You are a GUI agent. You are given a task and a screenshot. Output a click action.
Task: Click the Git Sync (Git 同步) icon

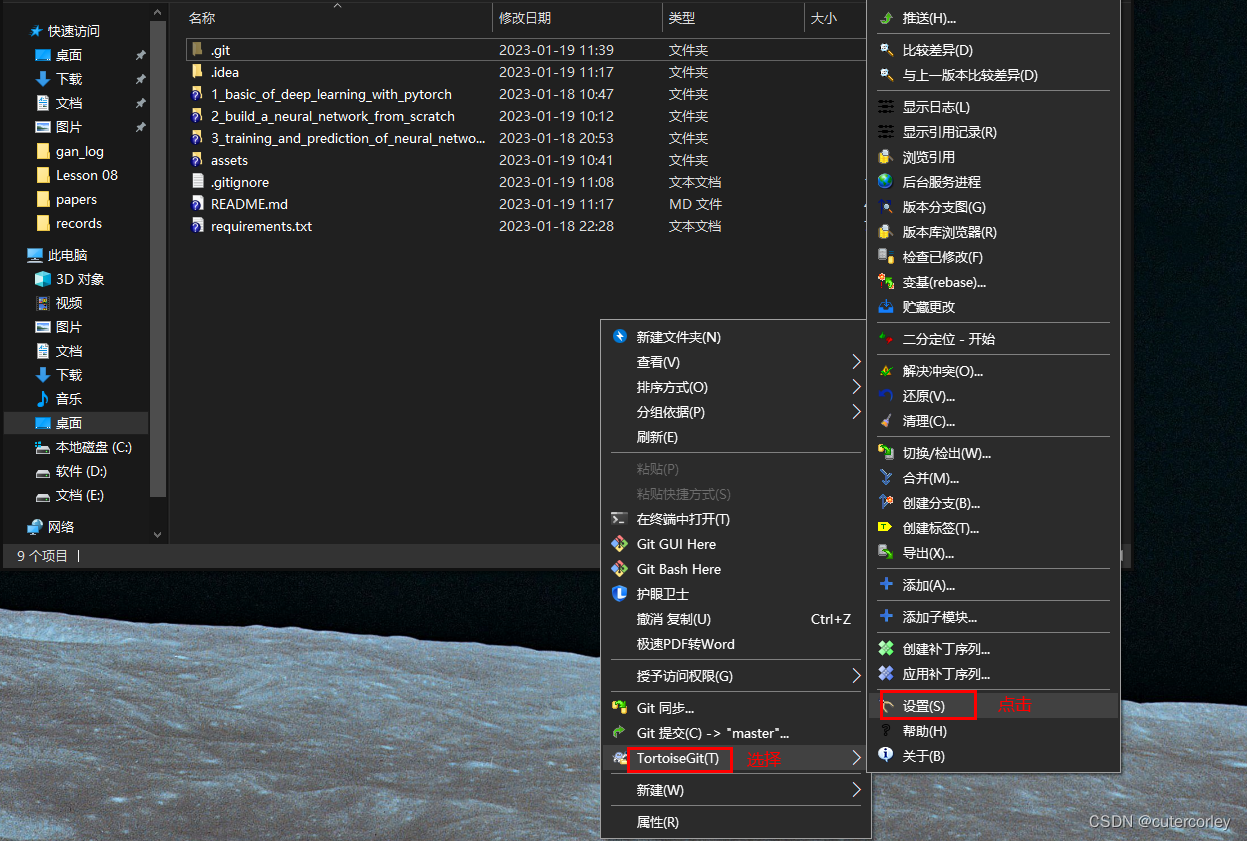click(619, 708)
